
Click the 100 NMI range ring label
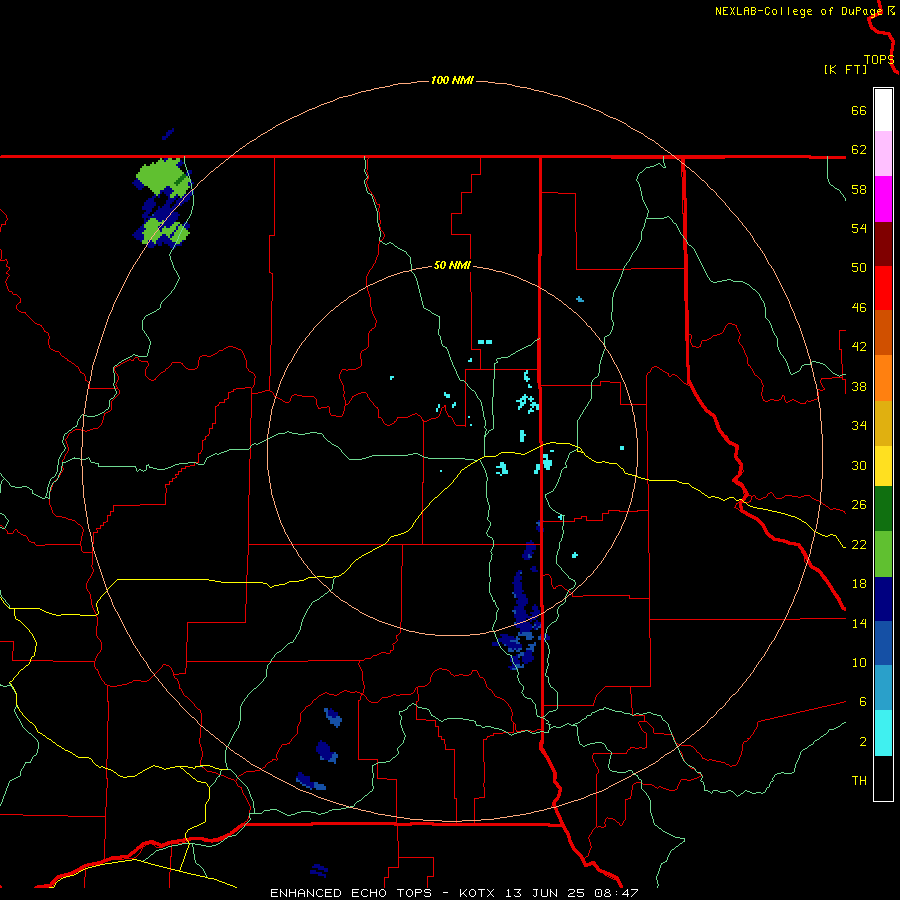452,80
